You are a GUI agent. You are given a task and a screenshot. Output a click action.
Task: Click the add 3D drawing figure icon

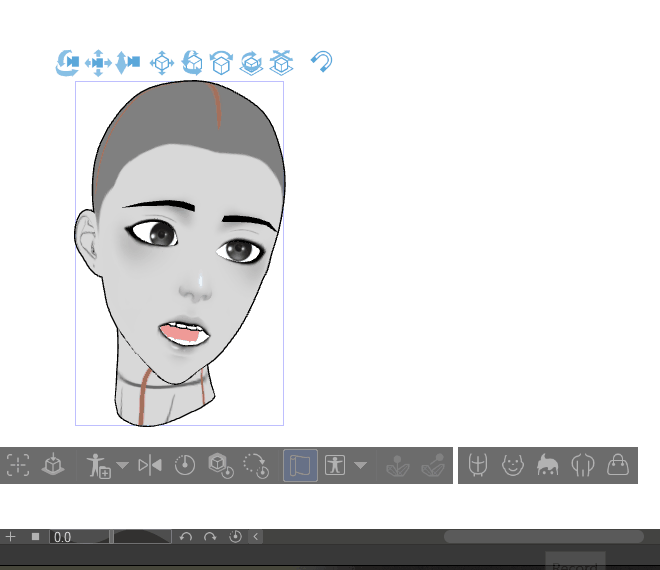(98, 466)
